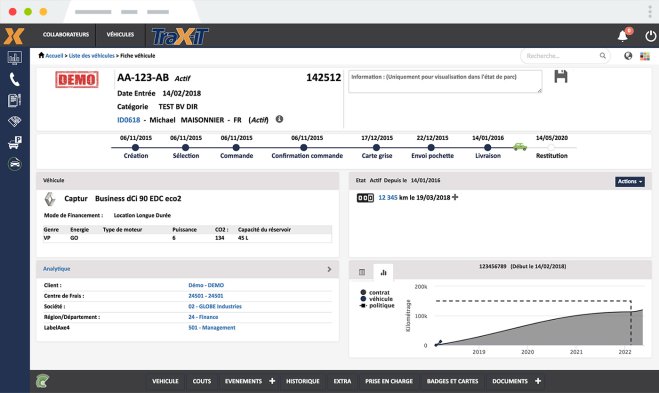659x393 pixels.
Task: Click the Commande timeline marker
Action: point(236,148)
